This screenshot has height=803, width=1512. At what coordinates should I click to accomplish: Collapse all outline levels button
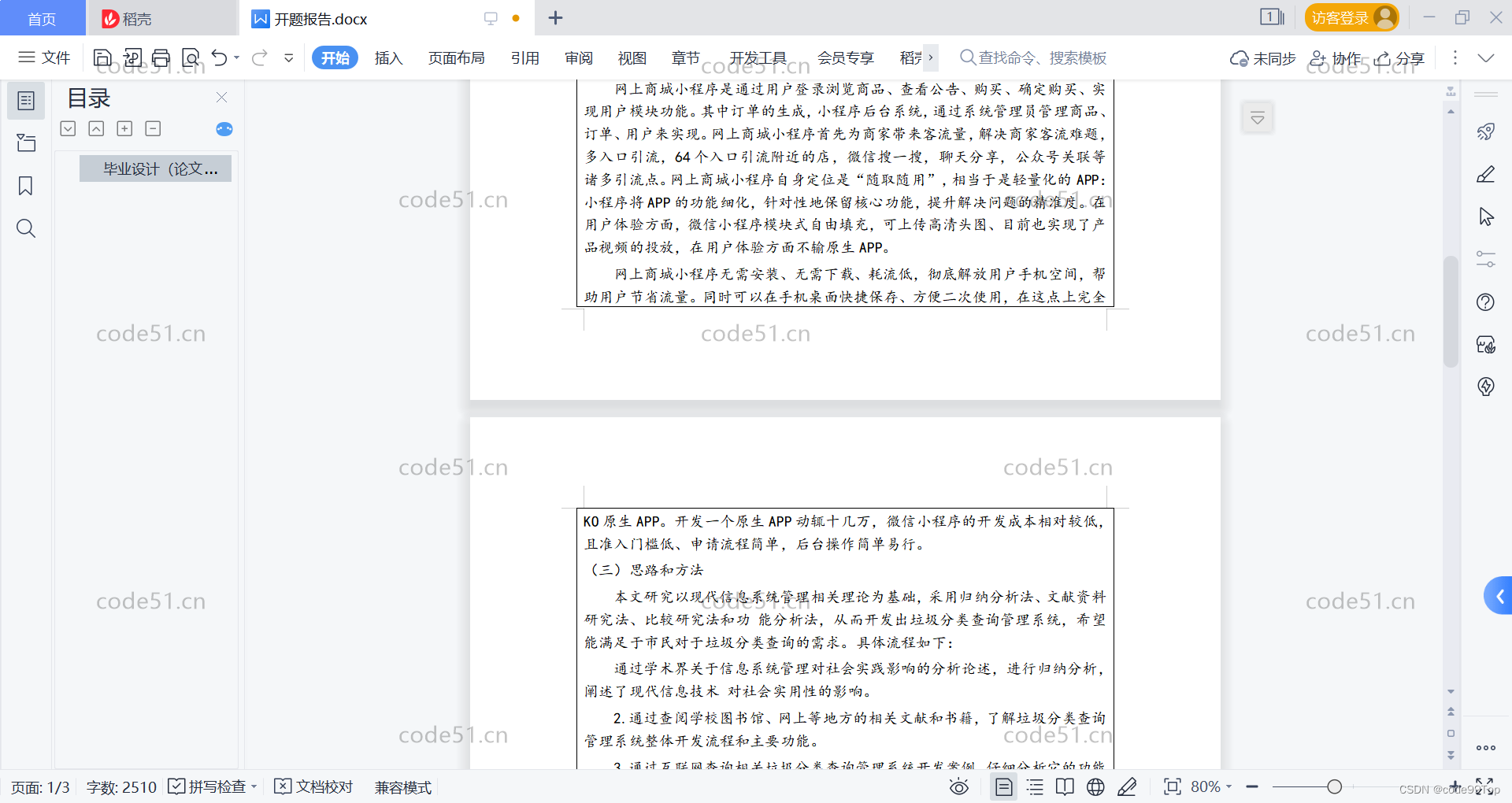pyautogui.click(x=96, y=128)
